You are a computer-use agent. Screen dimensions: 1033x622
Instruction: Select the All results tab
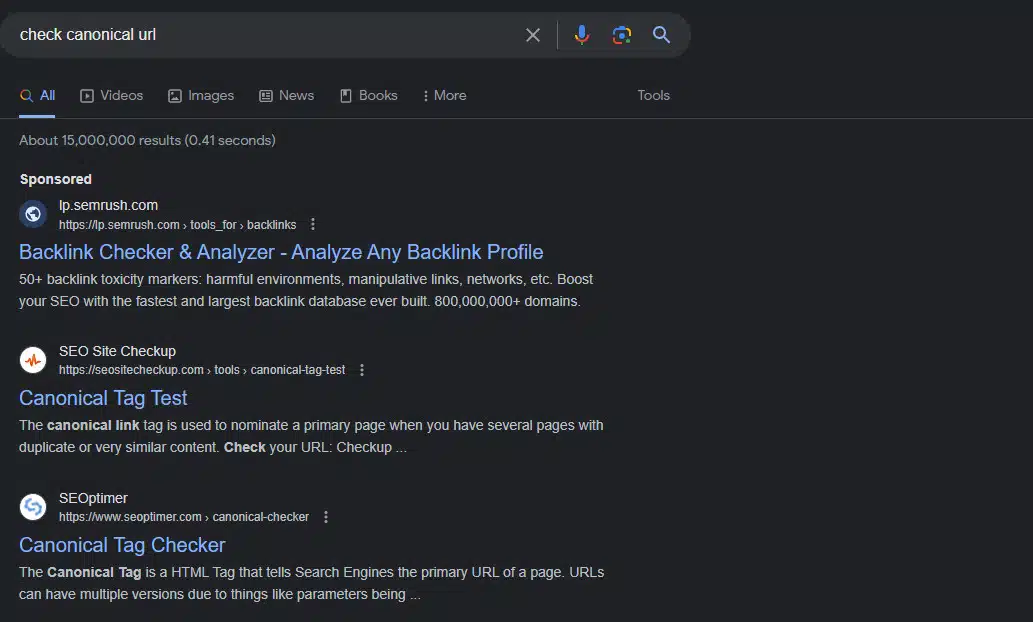(38, 96)
